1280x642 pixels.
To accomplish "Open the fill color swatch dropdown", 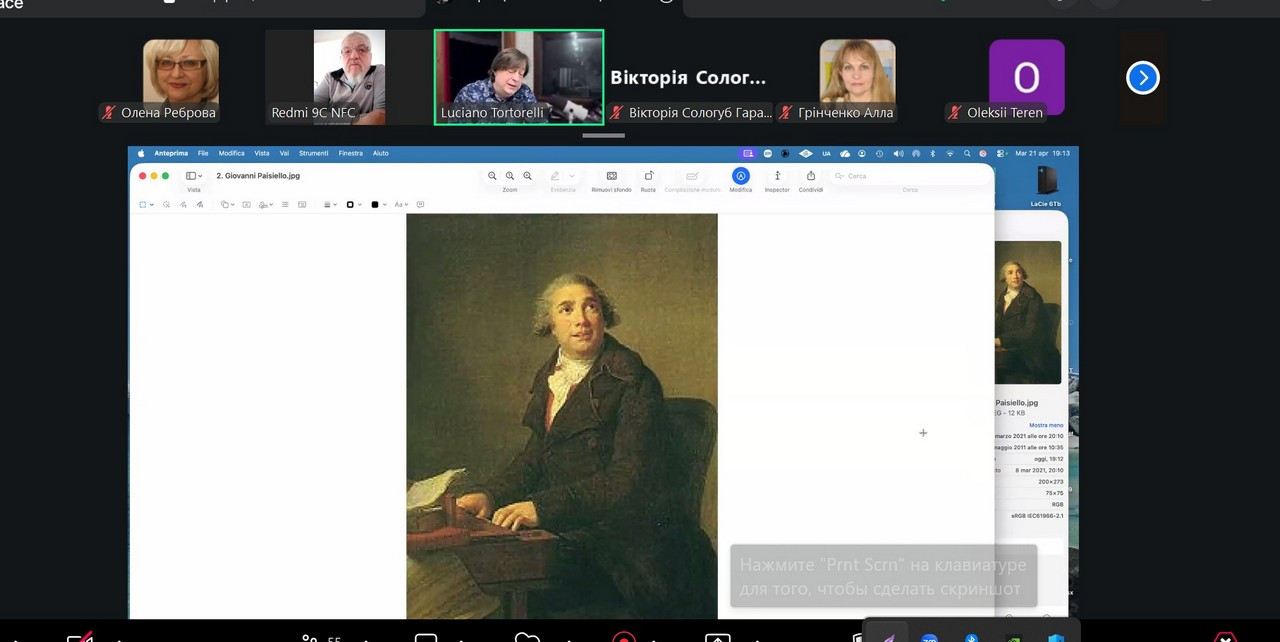I will (x=379, y=204).
